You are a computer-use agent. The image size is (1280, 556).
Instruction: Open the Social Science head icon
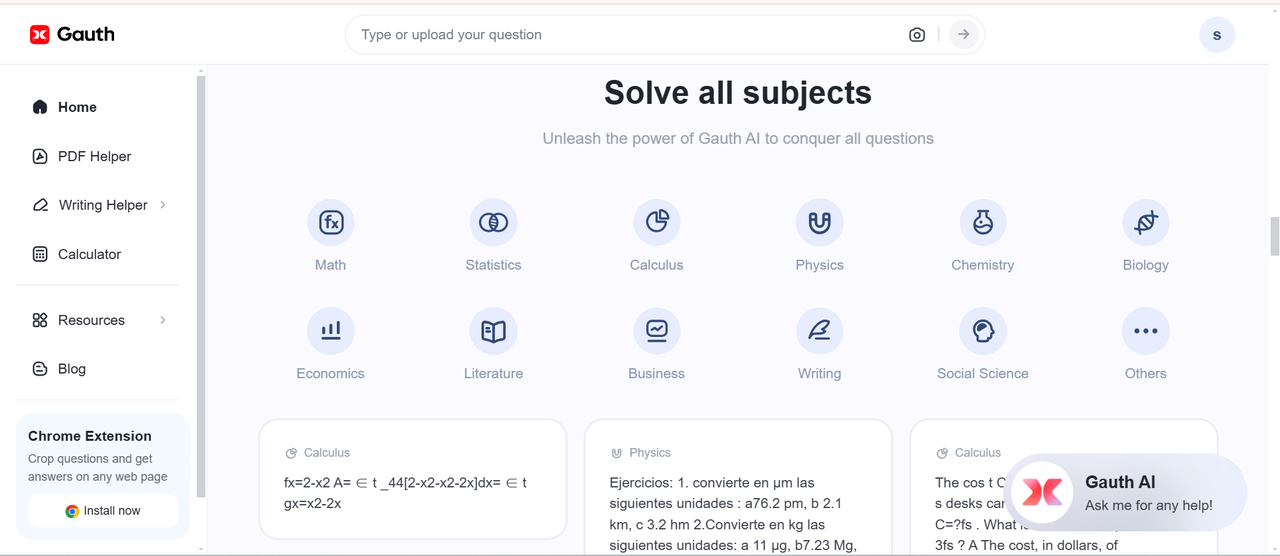click(x=983, y=331)
